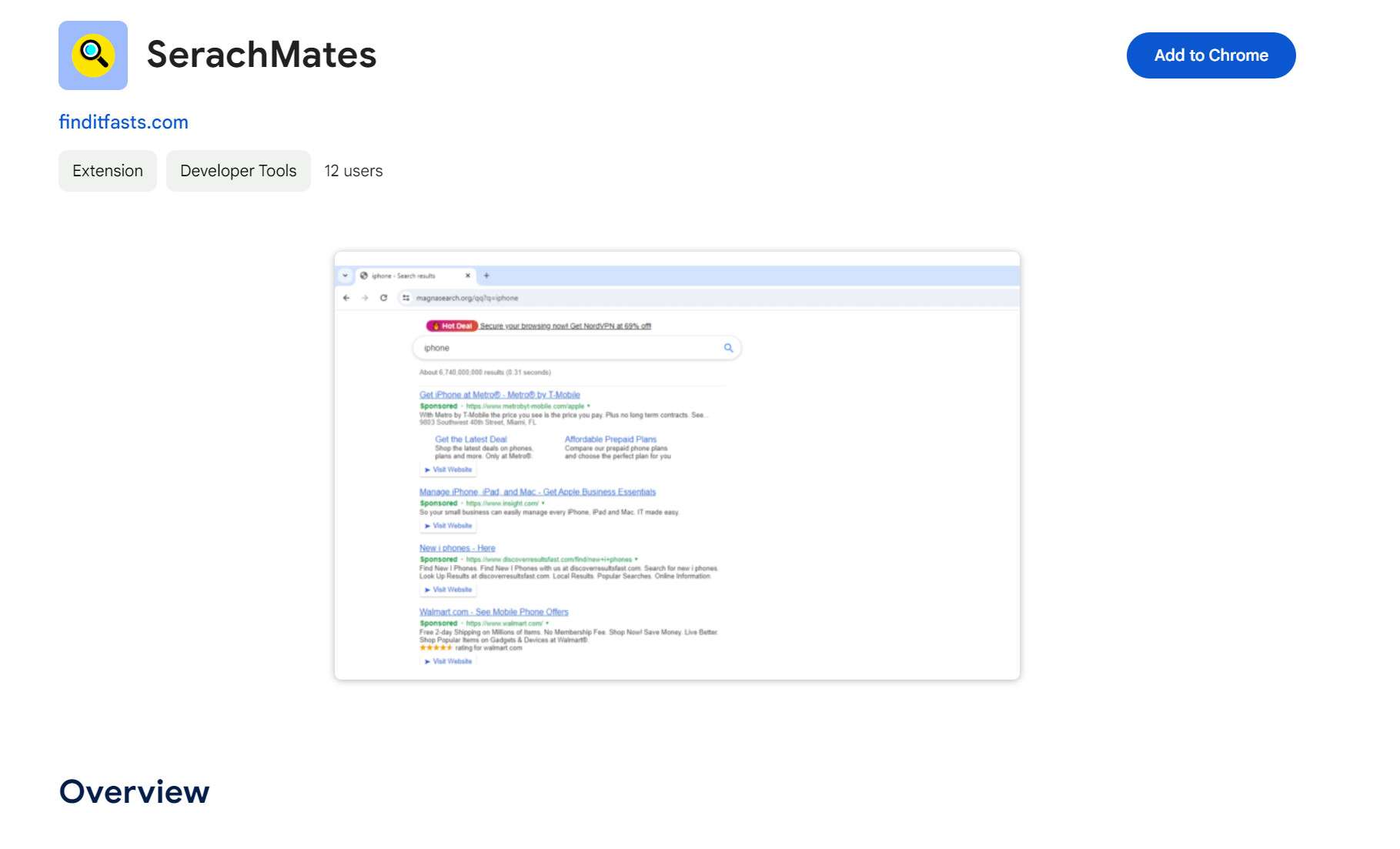
Task: Expand the arrow next to www.walmart.com URL
Action: [x=547, y=623]
